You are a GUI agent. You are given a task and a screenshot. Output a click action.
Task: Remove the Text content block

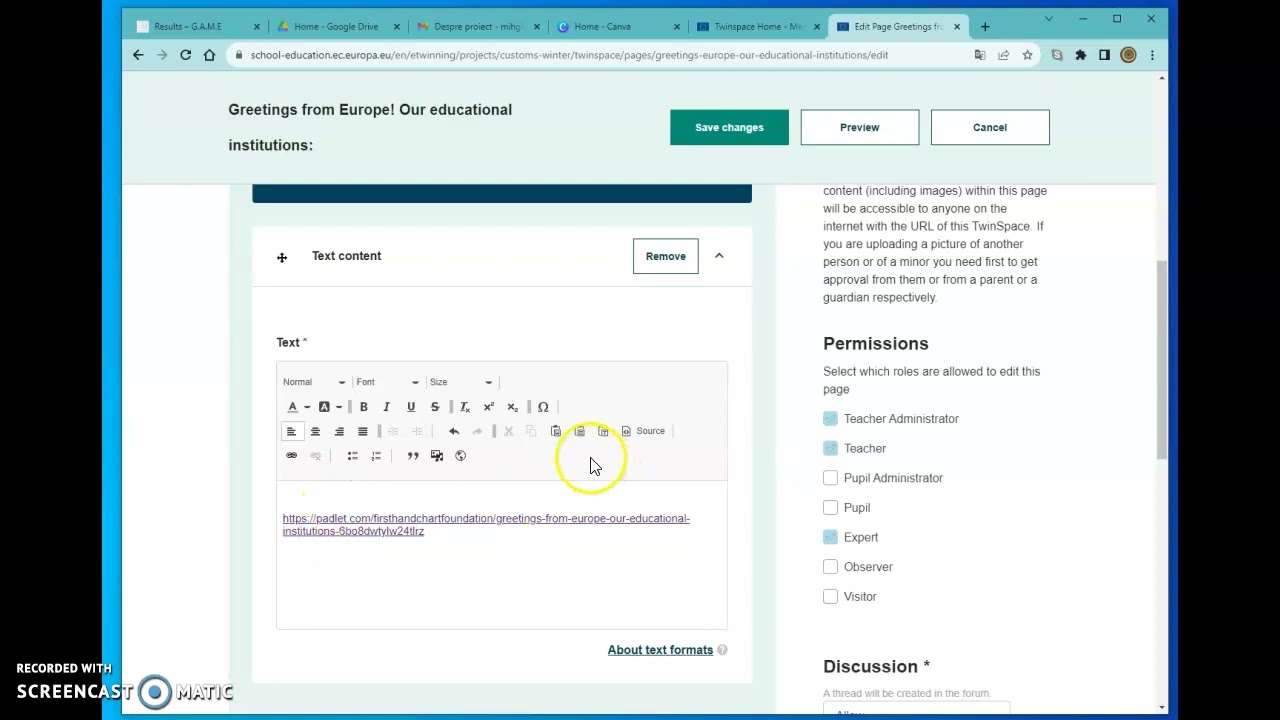(x=666, y=256)
